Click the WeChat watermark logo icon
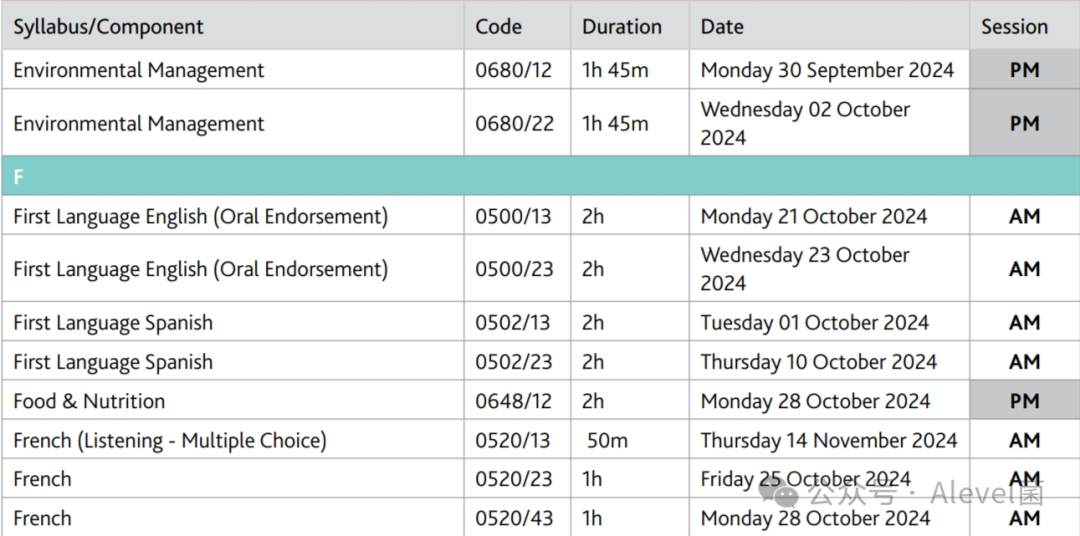 coord(780,493)
